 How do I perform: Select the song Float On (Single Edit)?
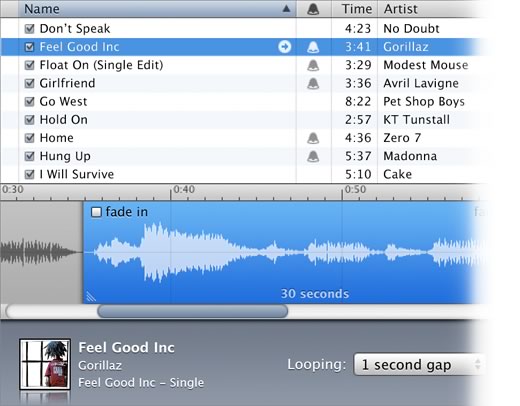tap(101, 65)
